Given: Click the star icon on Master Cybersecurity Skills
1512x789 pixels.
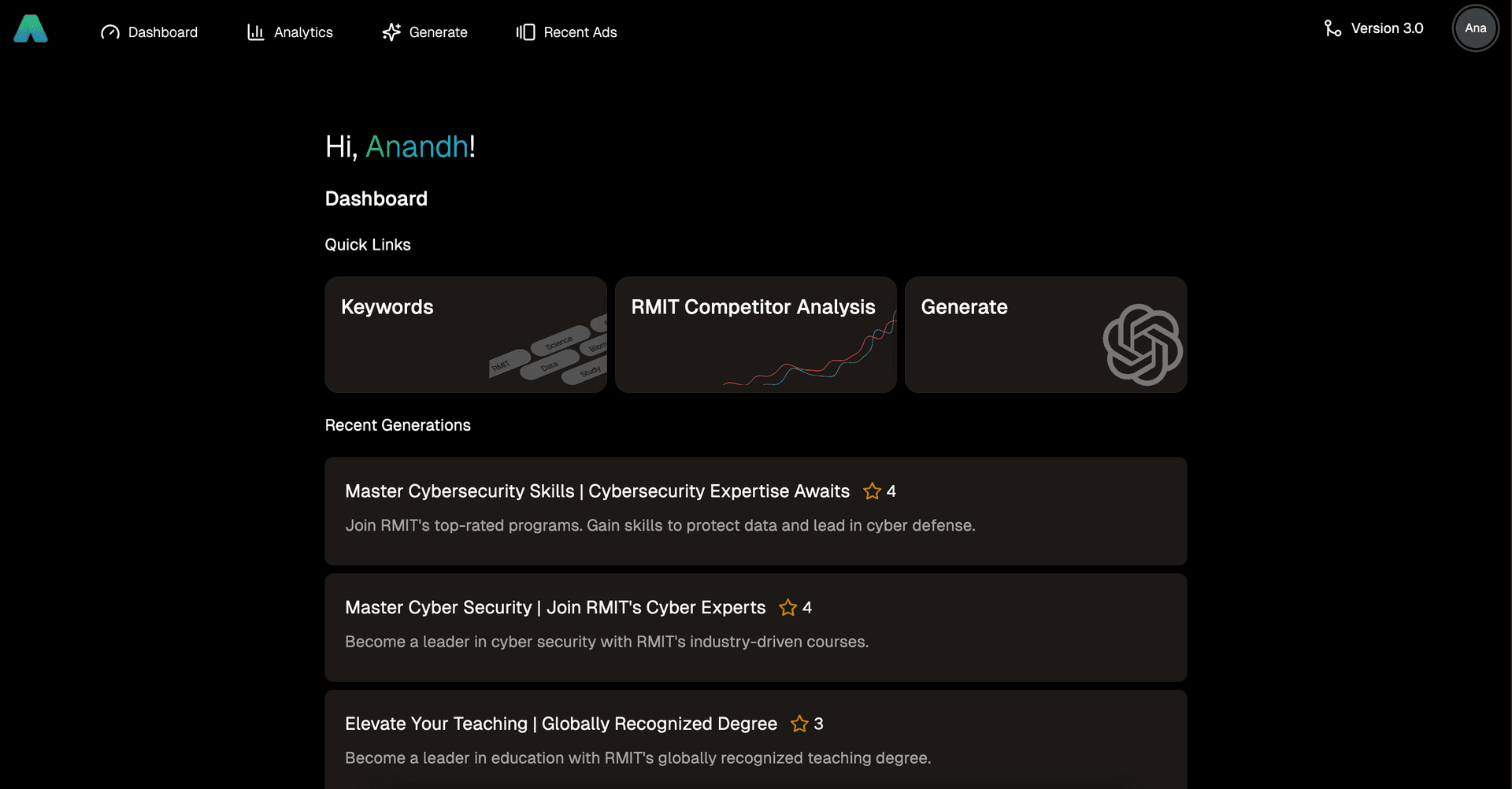Looking at the screenshot, I should (x=872, y=491).
